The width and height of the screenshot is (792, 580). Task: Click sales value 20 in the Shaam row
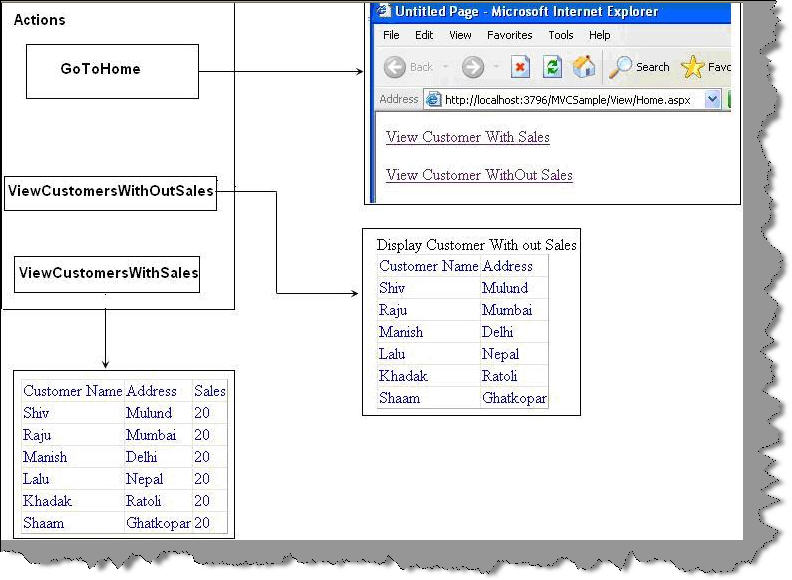pos(202,523)
